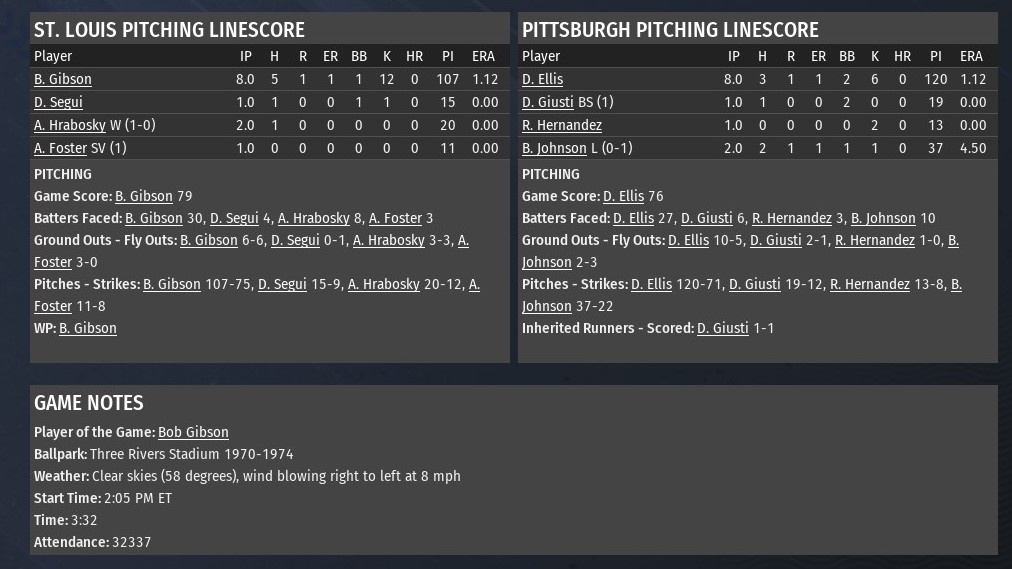The image size is (1012, 569).
Task: Click B. Johnson beside L (0-1)
Action: pyautogui.click(x=554, y=148)
